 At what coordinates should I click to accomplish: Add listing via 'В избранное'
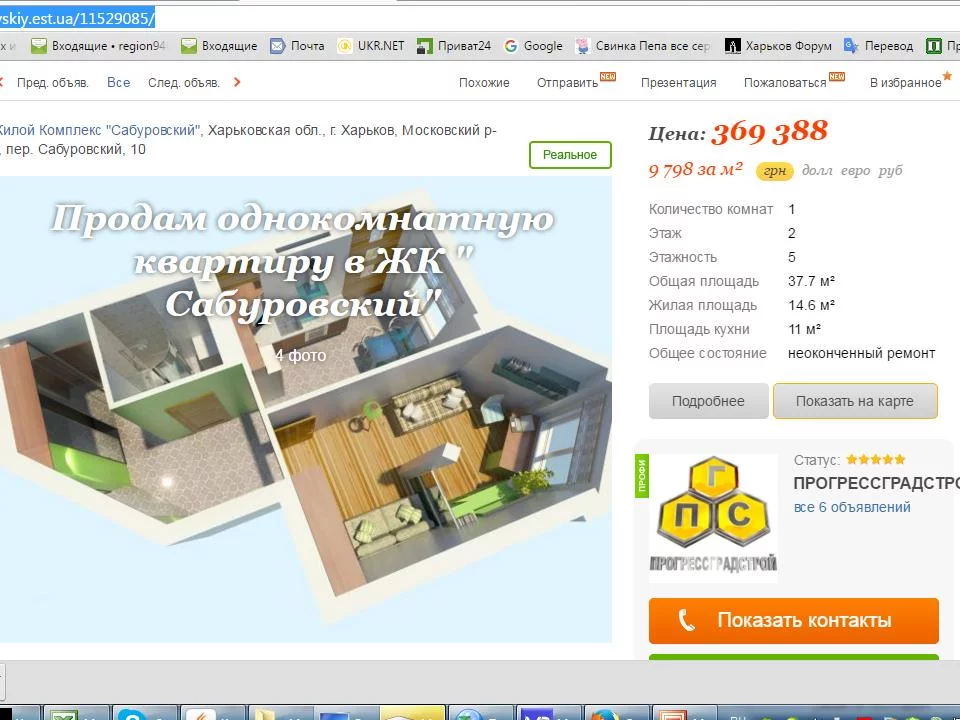pos(906,83)
